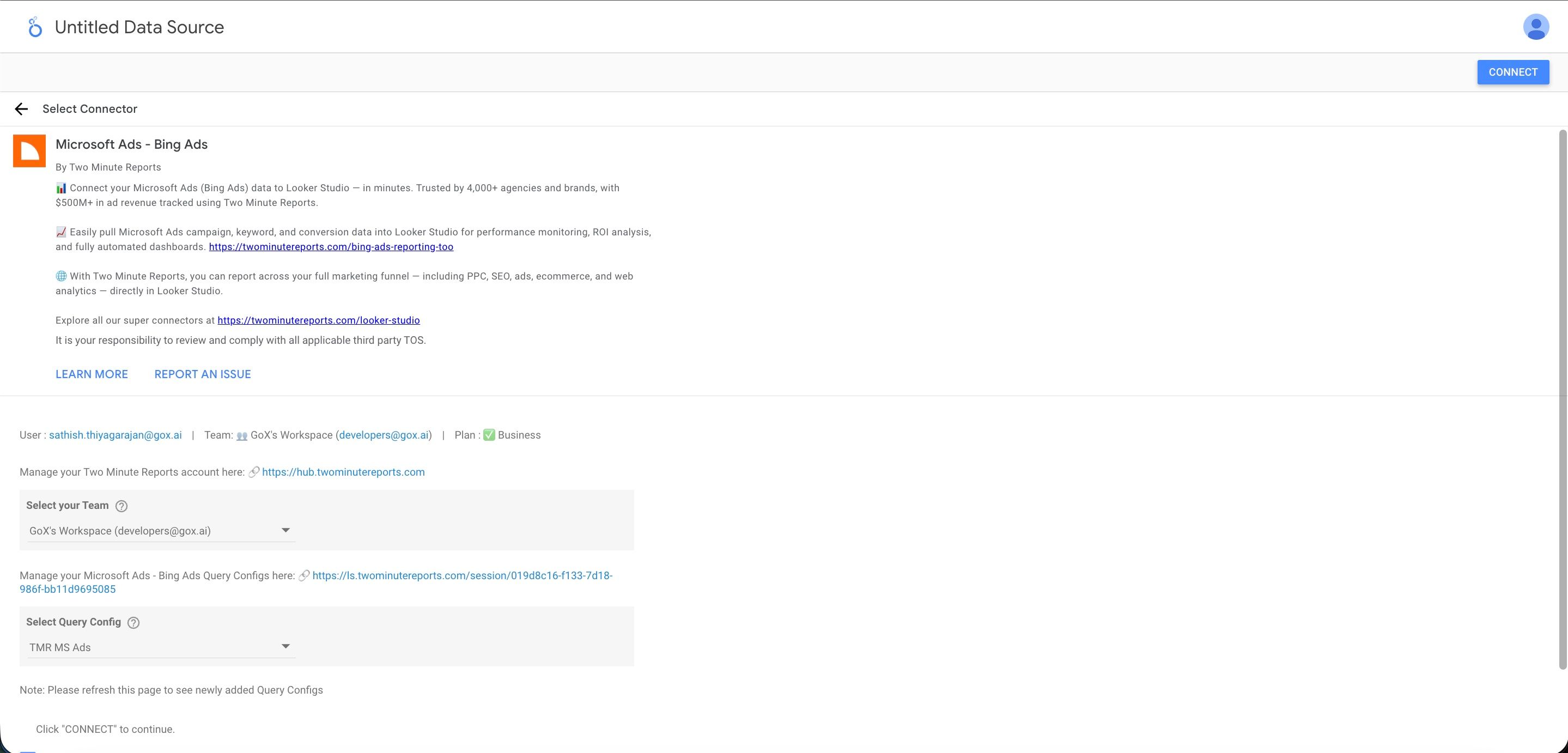Go back using the Select Connector arrow
Screen dimensions: 1568x753
click(x=22, y=108)
